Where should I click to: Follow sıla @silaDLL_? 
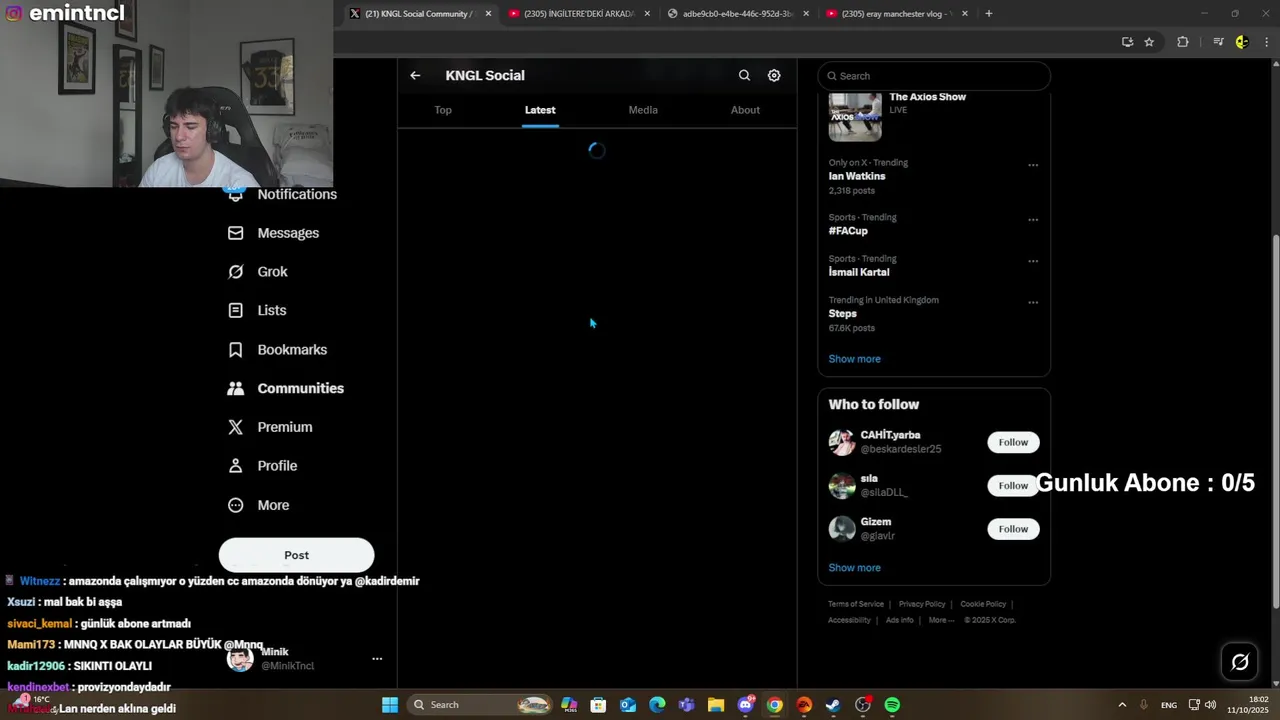(x=1013, y=485)
